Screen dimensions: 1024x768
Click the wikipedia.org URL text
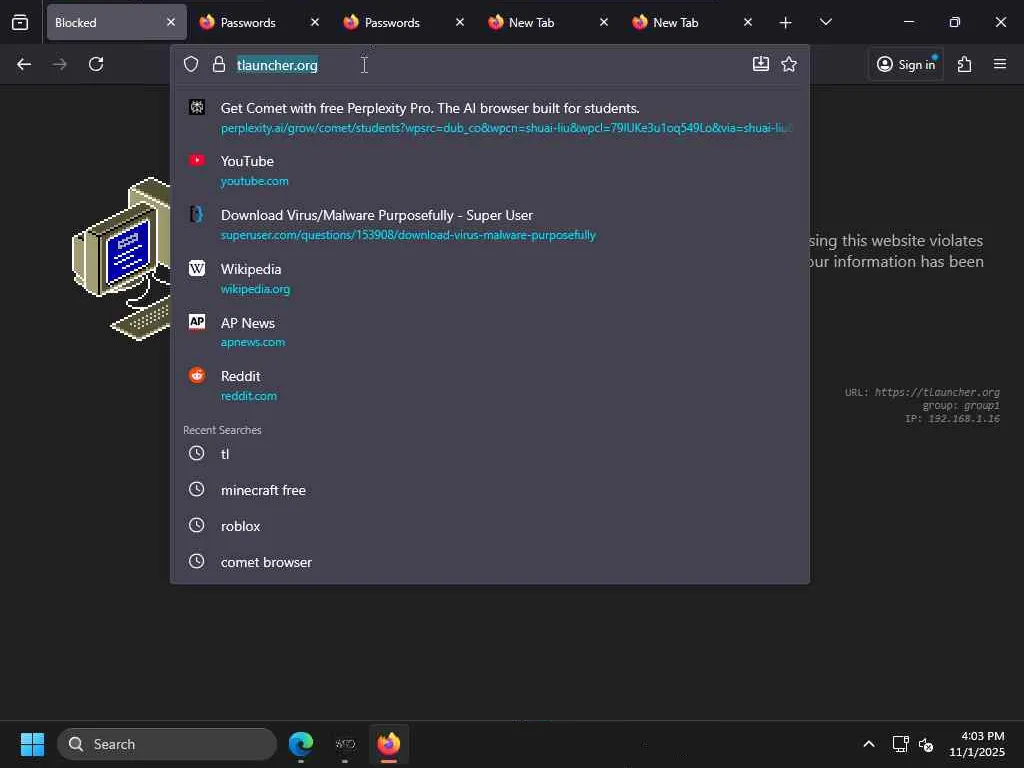point(255,289)
